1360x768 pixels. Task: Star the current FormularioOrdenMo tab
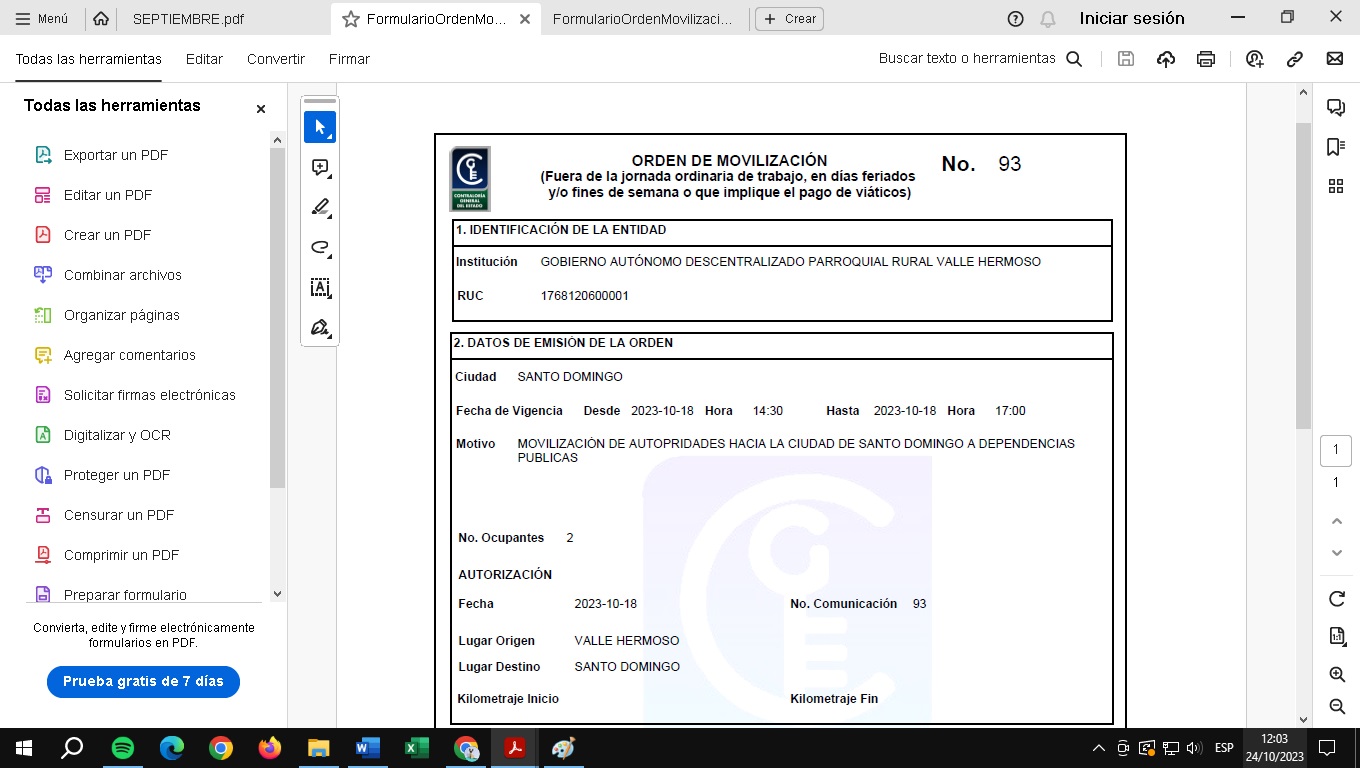(350, 19)
